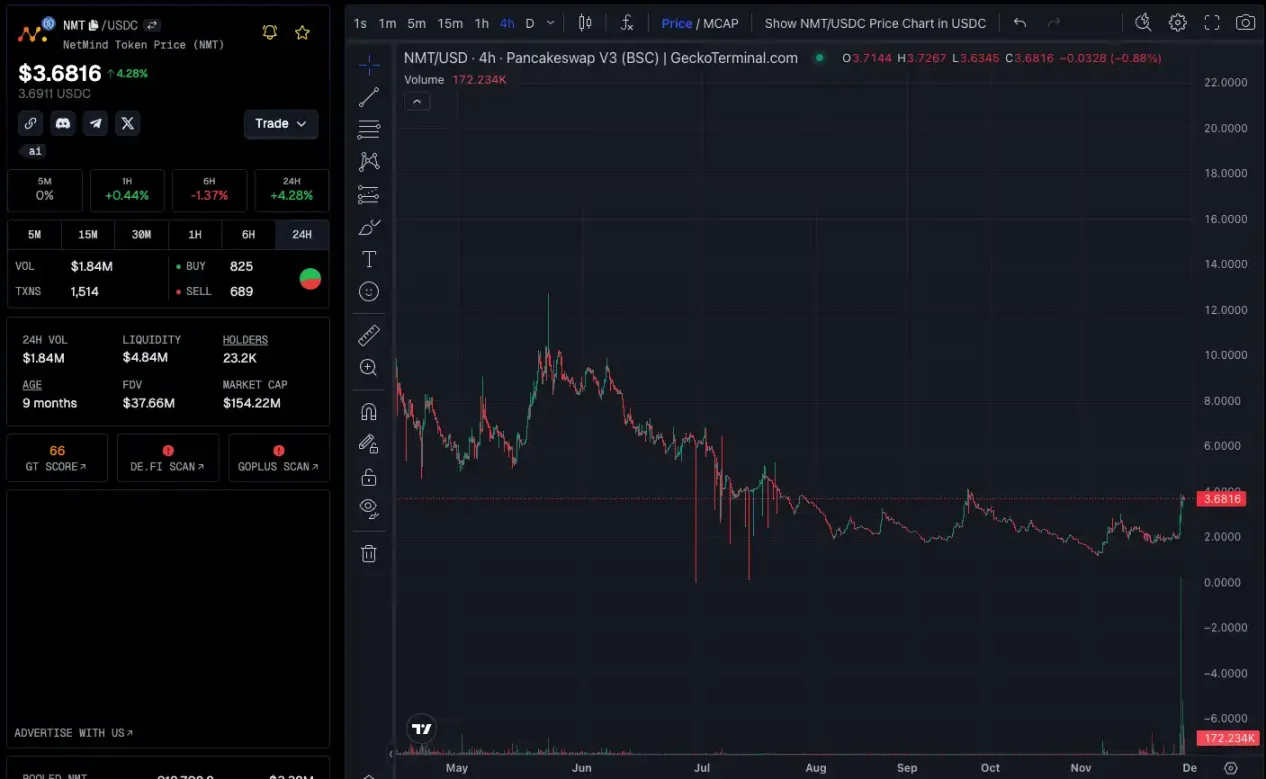Select the trend line drawing tool
Viewport: 1266px width, 779px height.
tap(369, 97)
